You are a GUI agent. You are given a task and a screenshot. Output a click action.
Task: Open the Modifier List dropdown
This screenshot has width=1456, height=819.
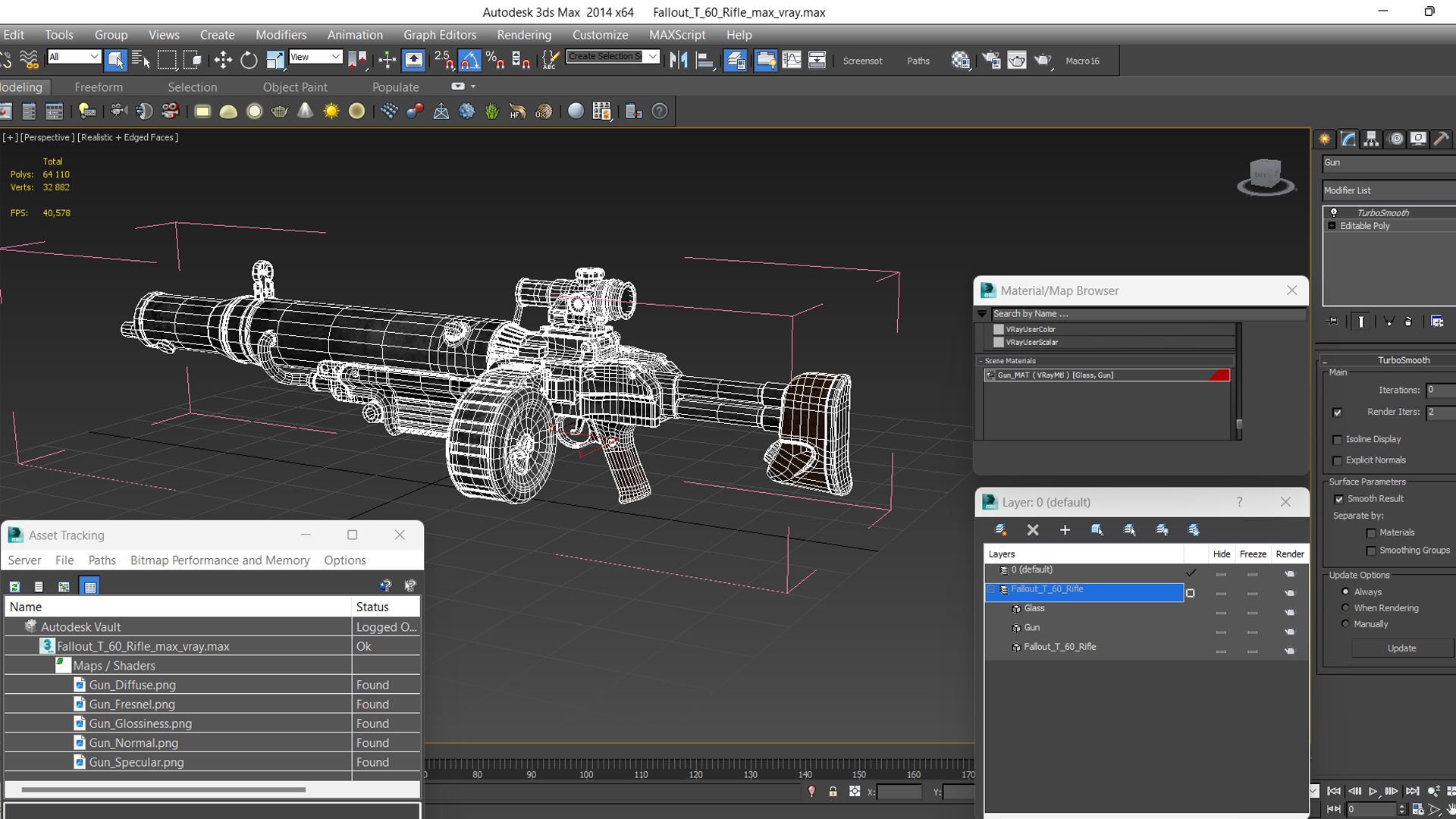click(x=1389, y=190)
